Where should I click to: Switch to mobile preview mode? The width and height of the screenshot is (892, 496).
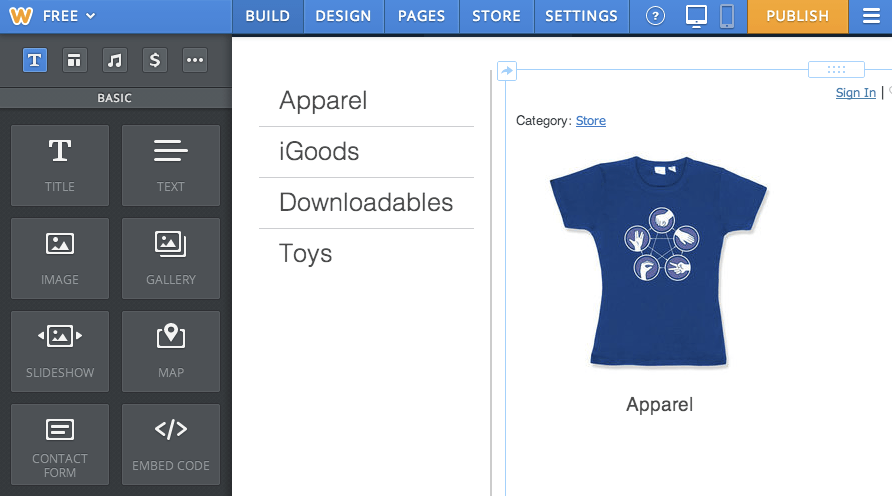pos(726,16)
